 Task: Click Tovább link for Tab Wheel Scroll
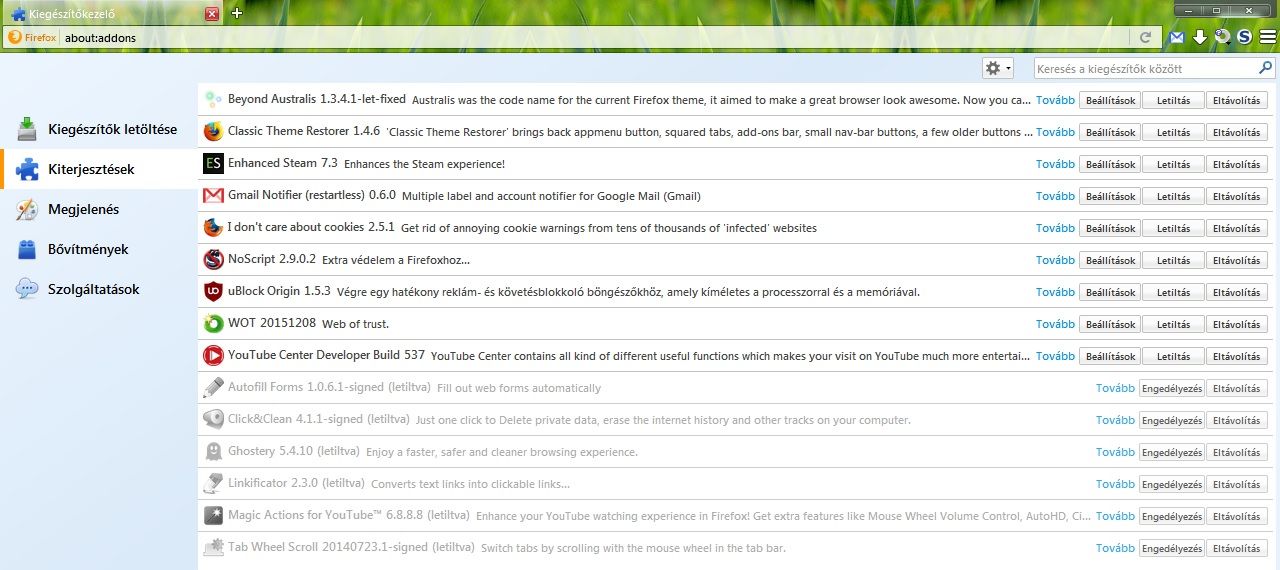[1115, 548]
